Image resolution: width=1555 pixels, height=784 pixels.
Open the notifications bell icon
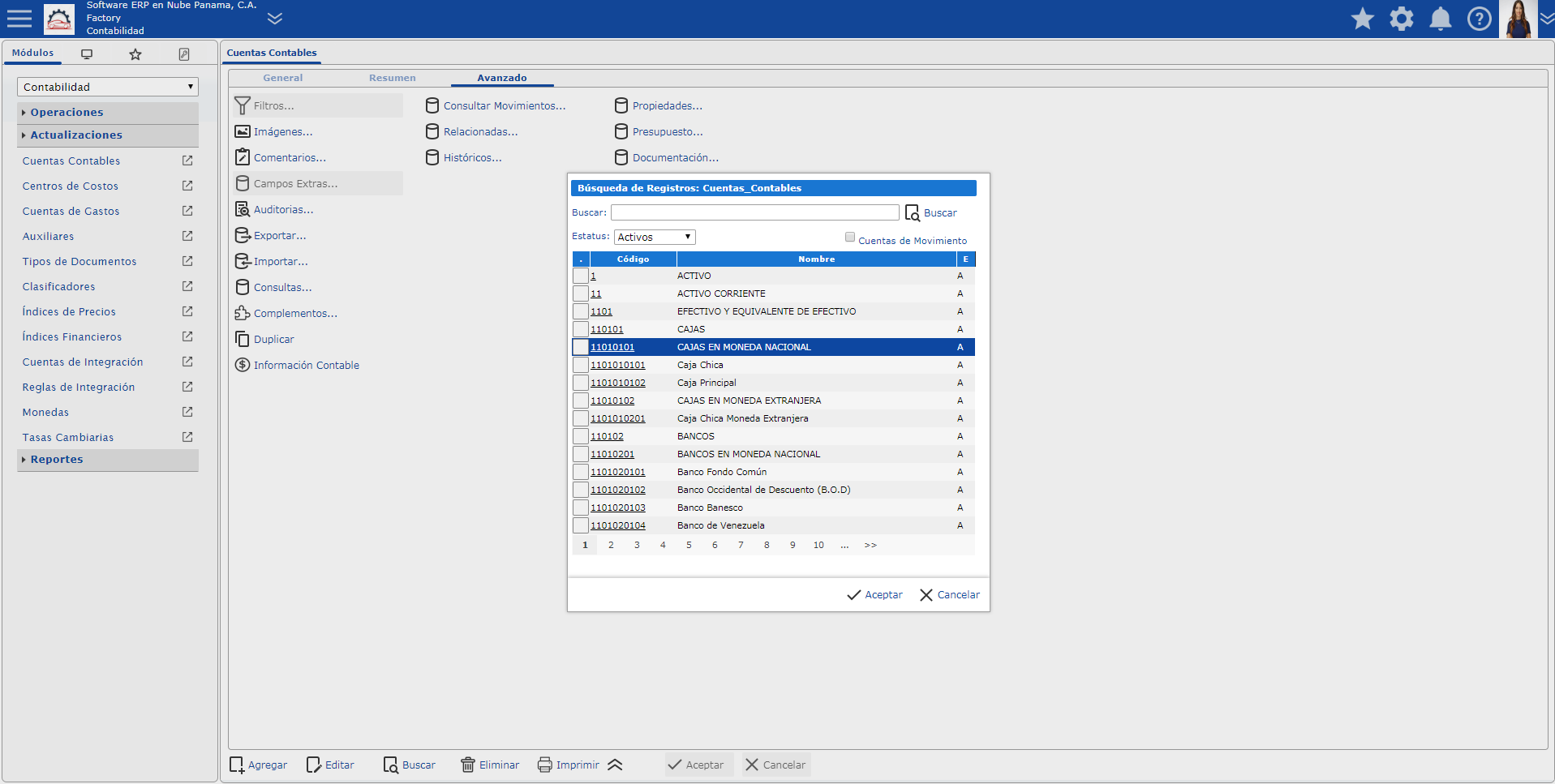pyautogui.click(x=1440, y=19)
